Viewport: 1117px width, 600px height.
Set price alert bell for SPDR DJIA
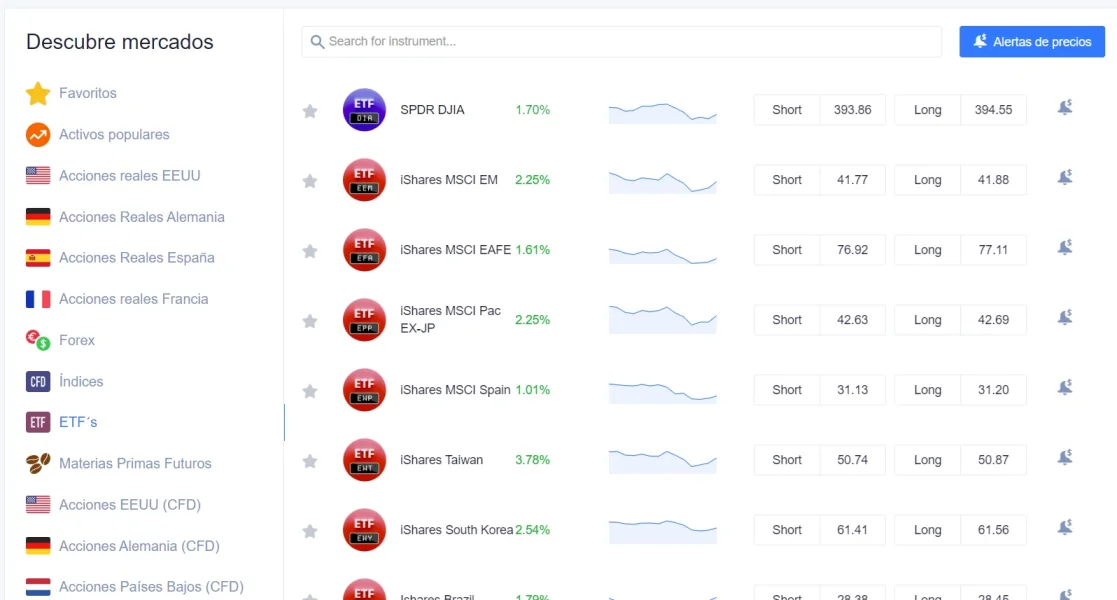(x=1064, y=108)
